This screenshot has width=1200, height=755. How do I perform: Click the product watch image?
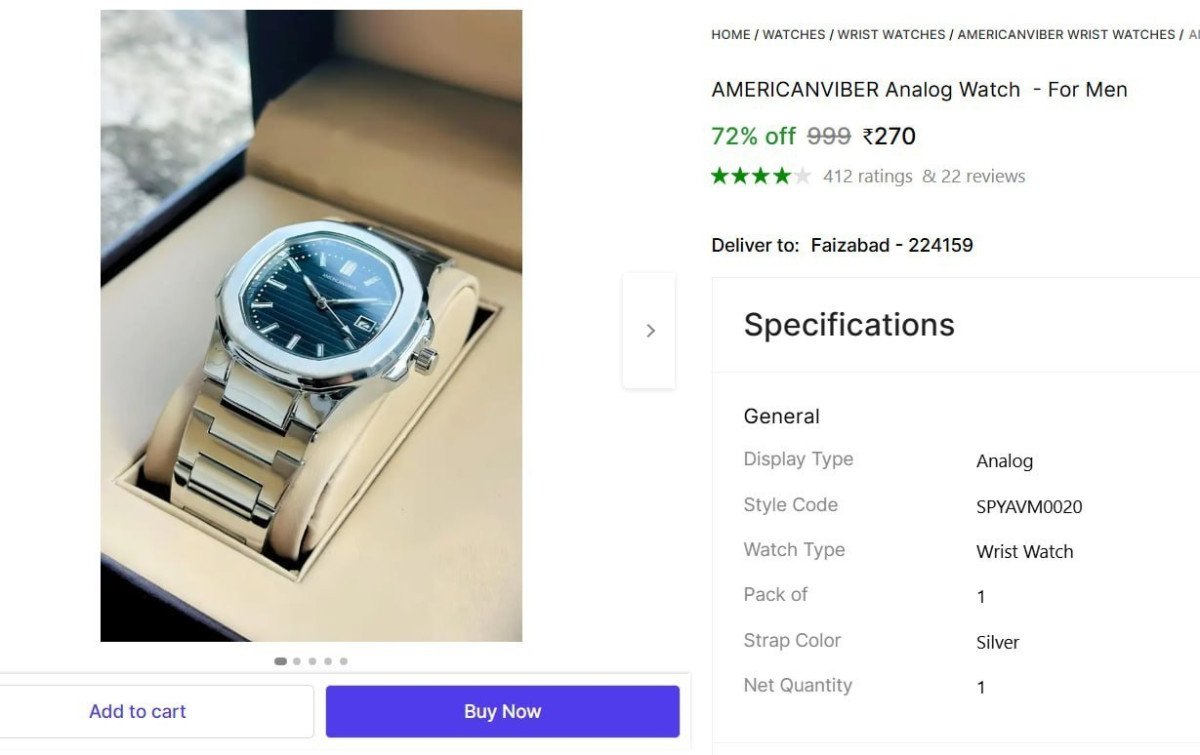(x=310, y=325)
